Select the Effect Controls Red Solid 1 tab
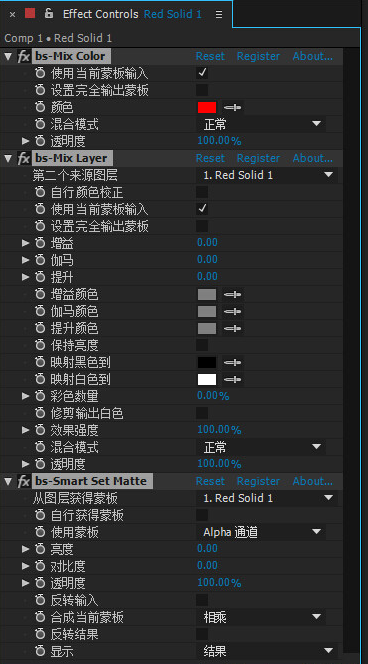 coord(132,14)
